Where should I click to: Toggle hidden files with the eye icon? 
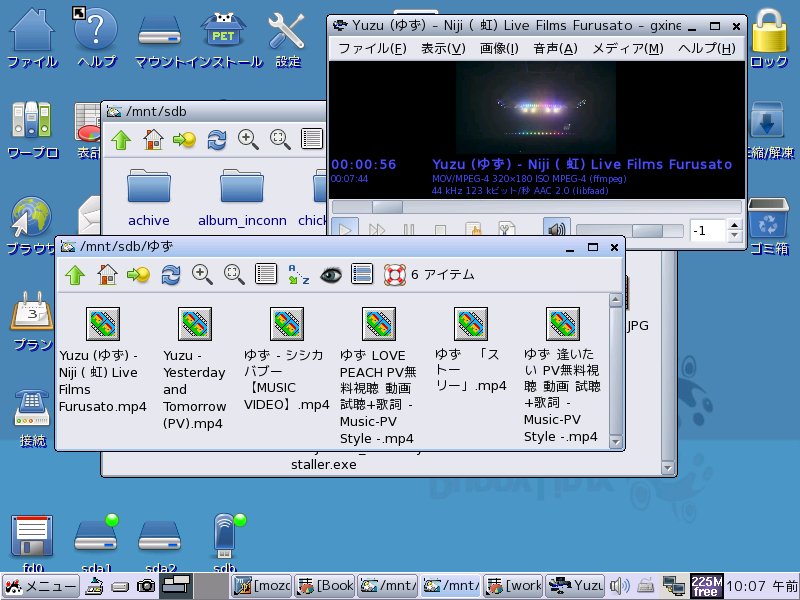point(330,274)
